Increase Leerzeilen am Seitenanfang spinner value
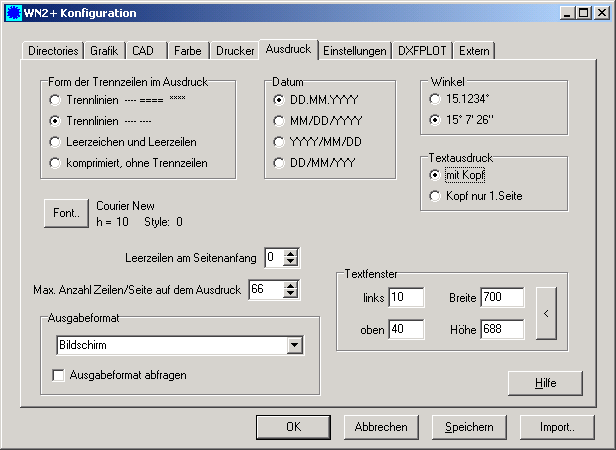The width and height of the screenshot is (616, 450). (x=291, y=254)
